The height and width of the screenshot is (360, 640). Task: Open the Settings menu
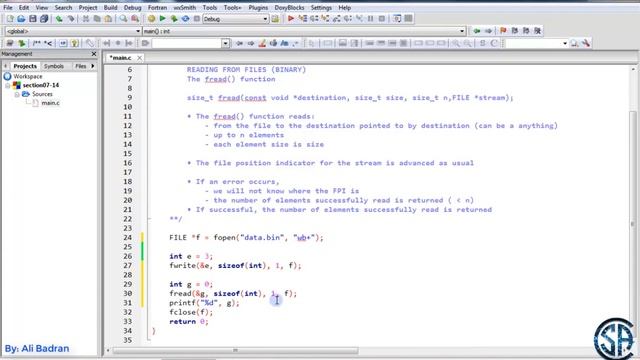pyautogui.click(x=321, y=7)
